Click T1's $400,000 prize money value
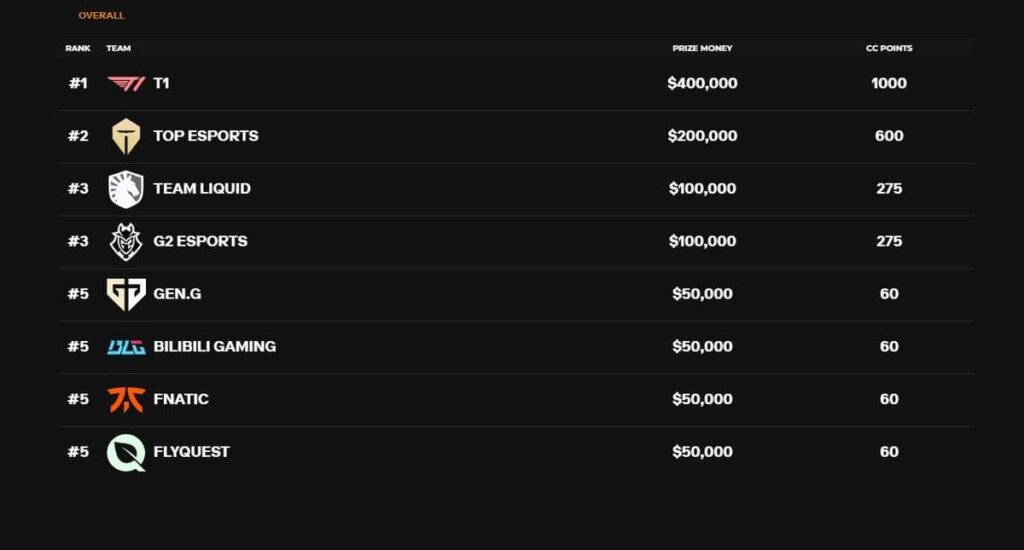 coord(702,84)
